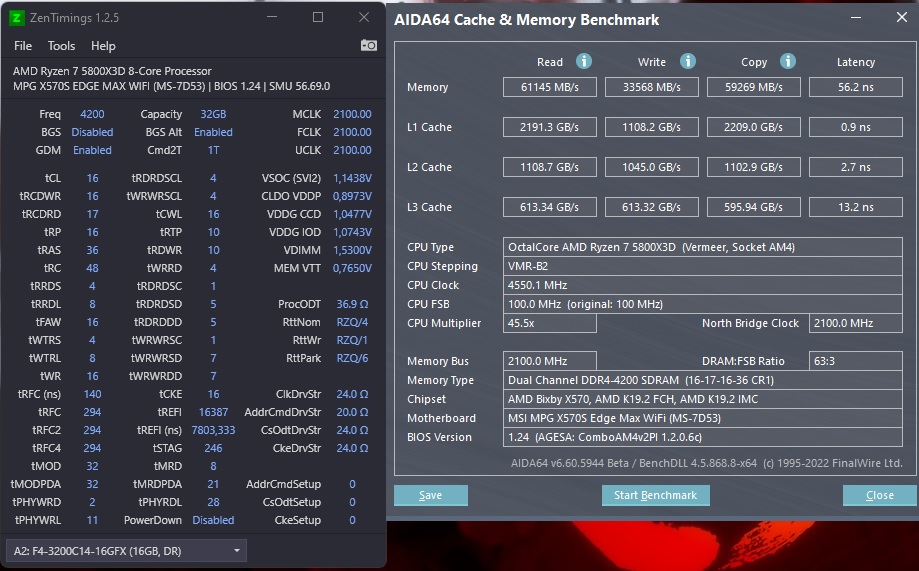The image size is (919, 571).
Task: Click the AMD Ryzen 7 5800X3D processor name in ZenTimings
Action: point(112,71)
